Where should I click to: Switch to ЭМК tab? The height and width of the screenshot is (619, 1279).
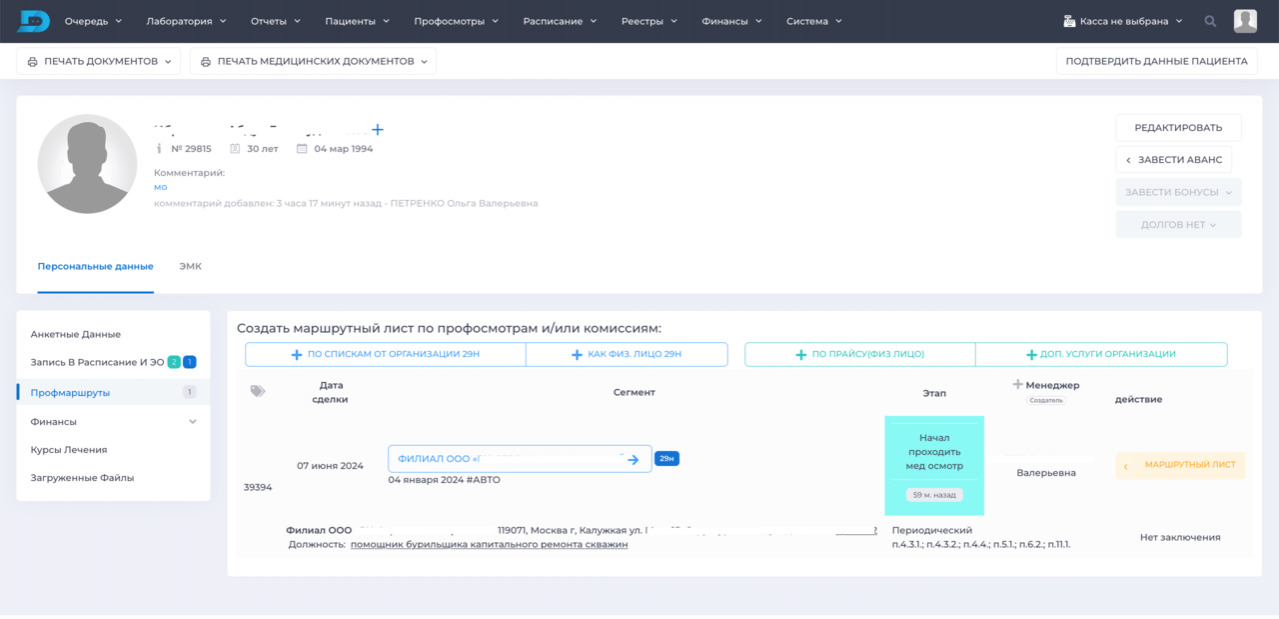point(190,267)
